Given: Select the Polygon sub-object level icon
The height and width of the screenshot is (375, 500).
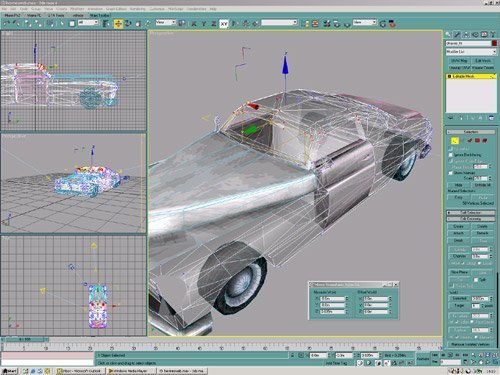Looking at the screenshot, I should tap(477, 141).
